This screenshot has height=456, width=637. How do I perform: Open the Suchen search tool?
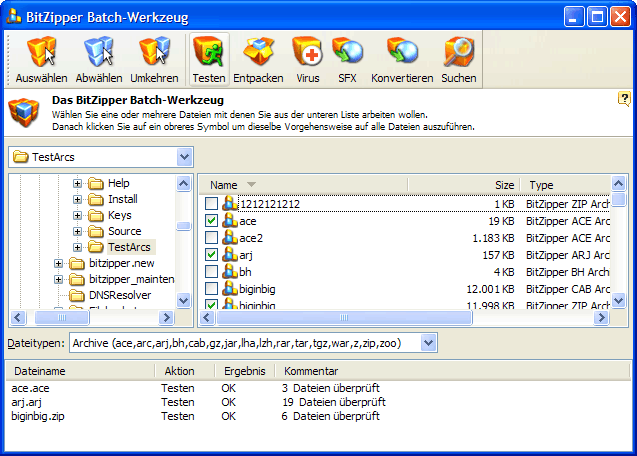click(x=459, y=59)
